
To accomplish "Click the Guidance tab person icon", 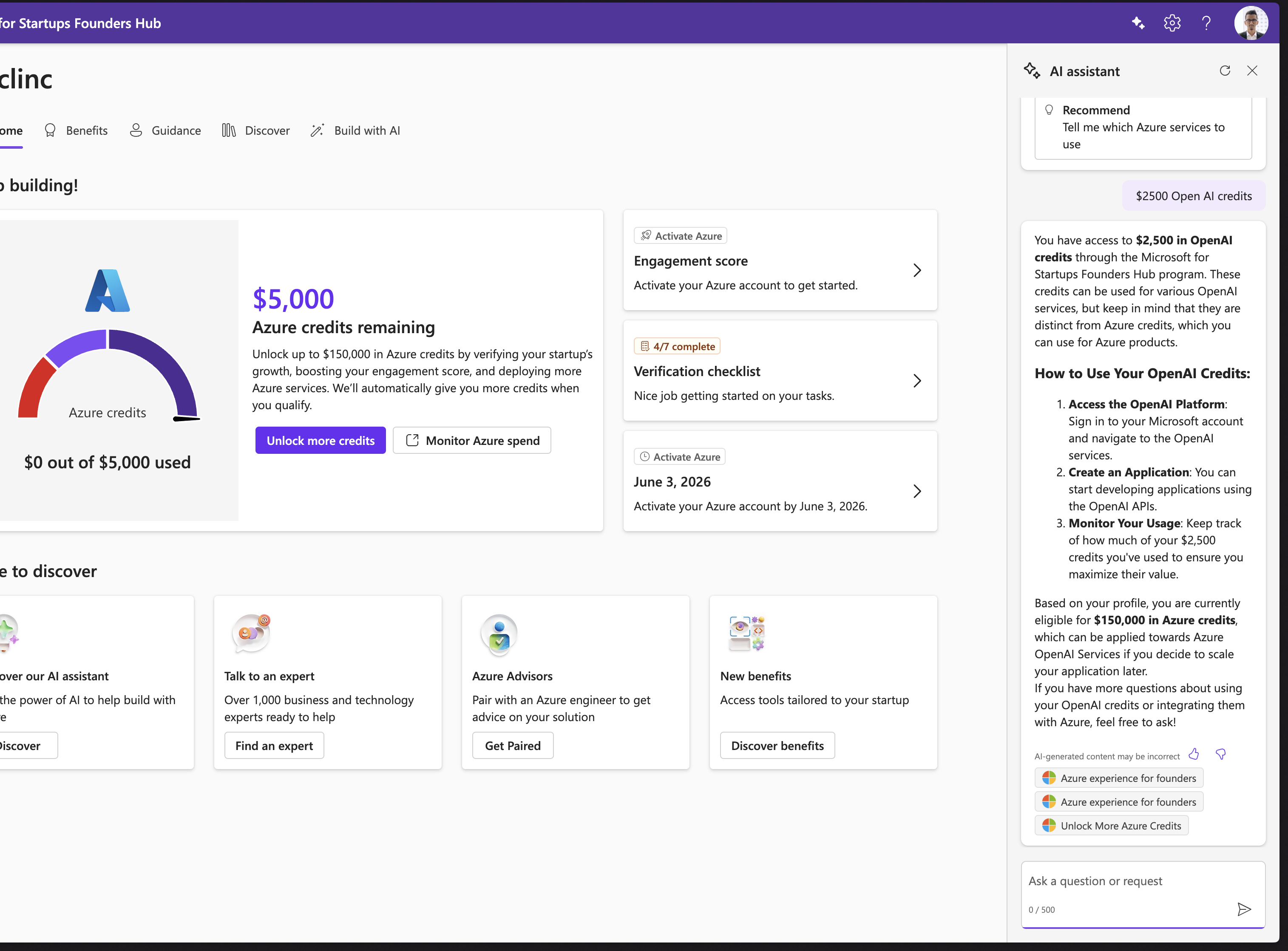I will click(x=136, y=131).
